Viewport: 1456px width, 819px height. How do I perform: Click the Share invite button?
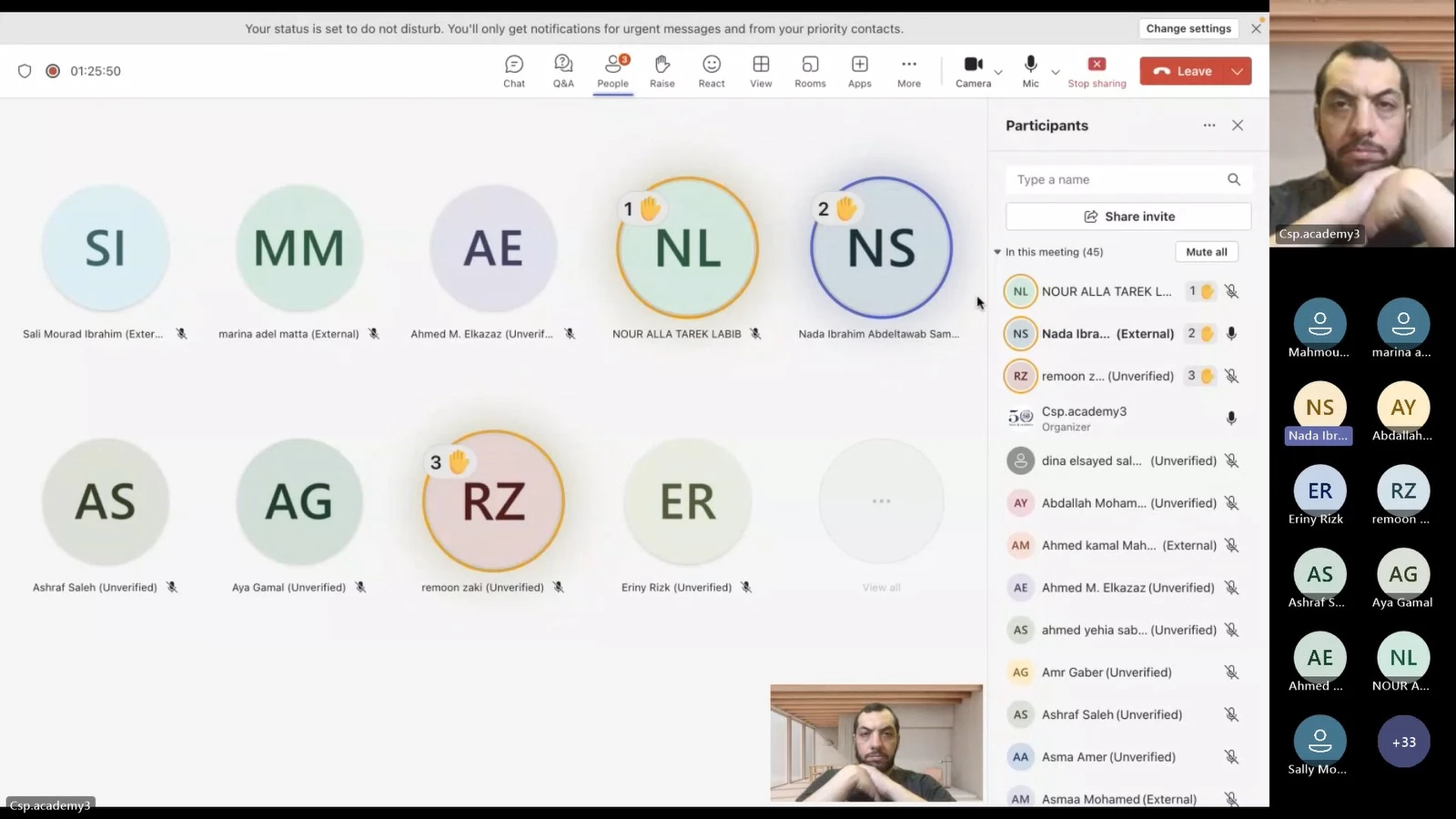[1128, 217]
